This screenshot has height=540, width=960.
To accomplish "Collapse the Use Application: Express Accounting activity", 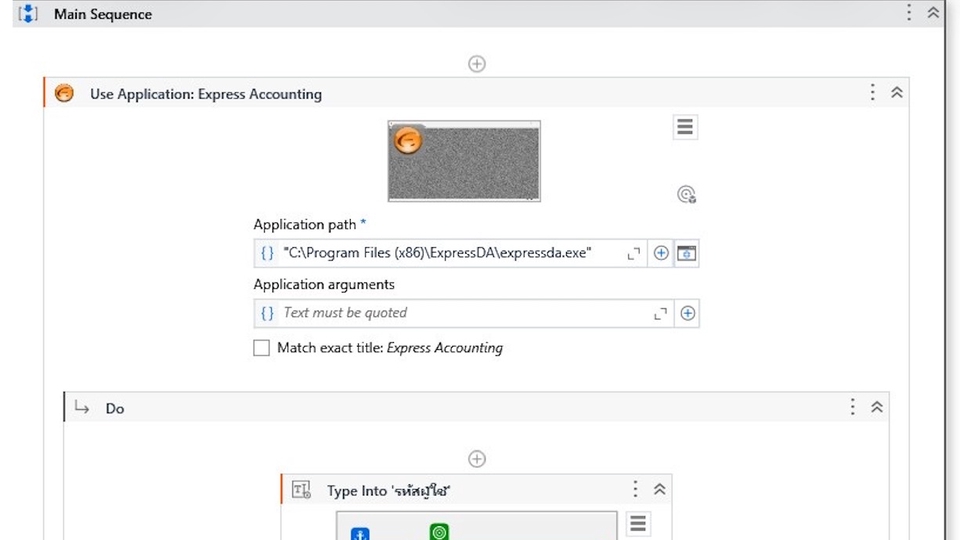I will pos(897,93).
